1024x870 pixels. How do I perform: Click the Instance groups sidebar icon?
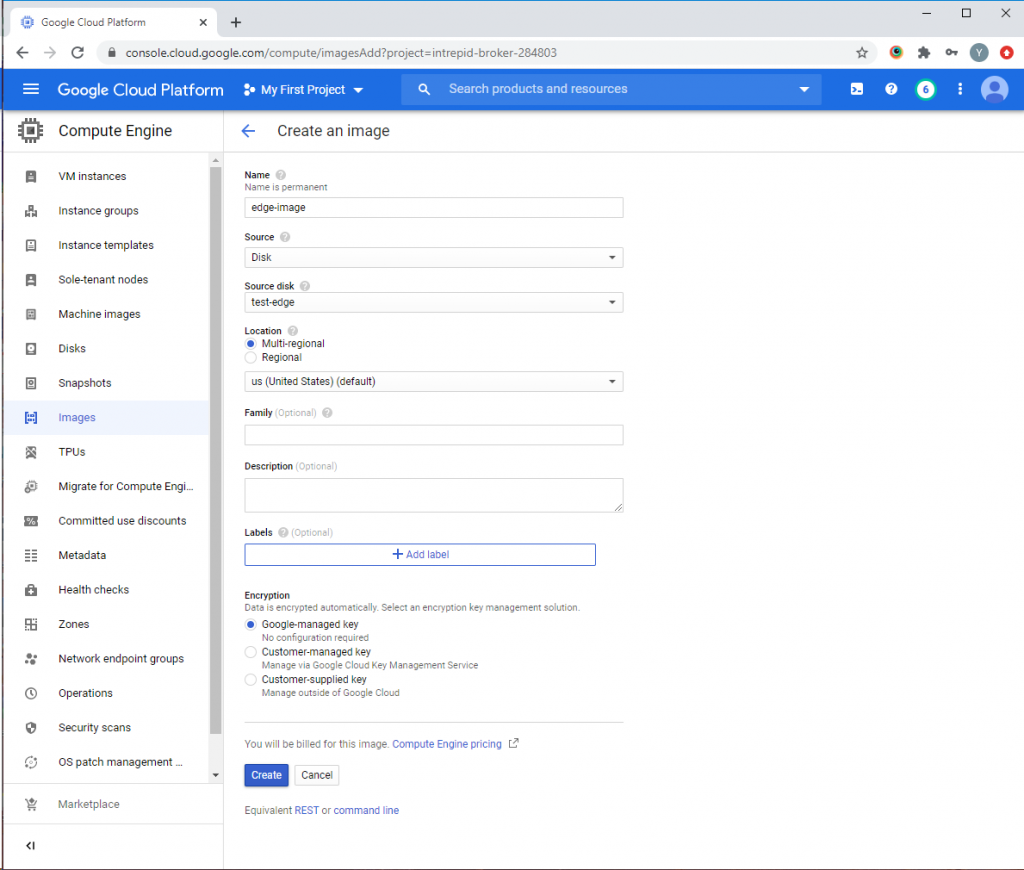click(x=31, y=211)
